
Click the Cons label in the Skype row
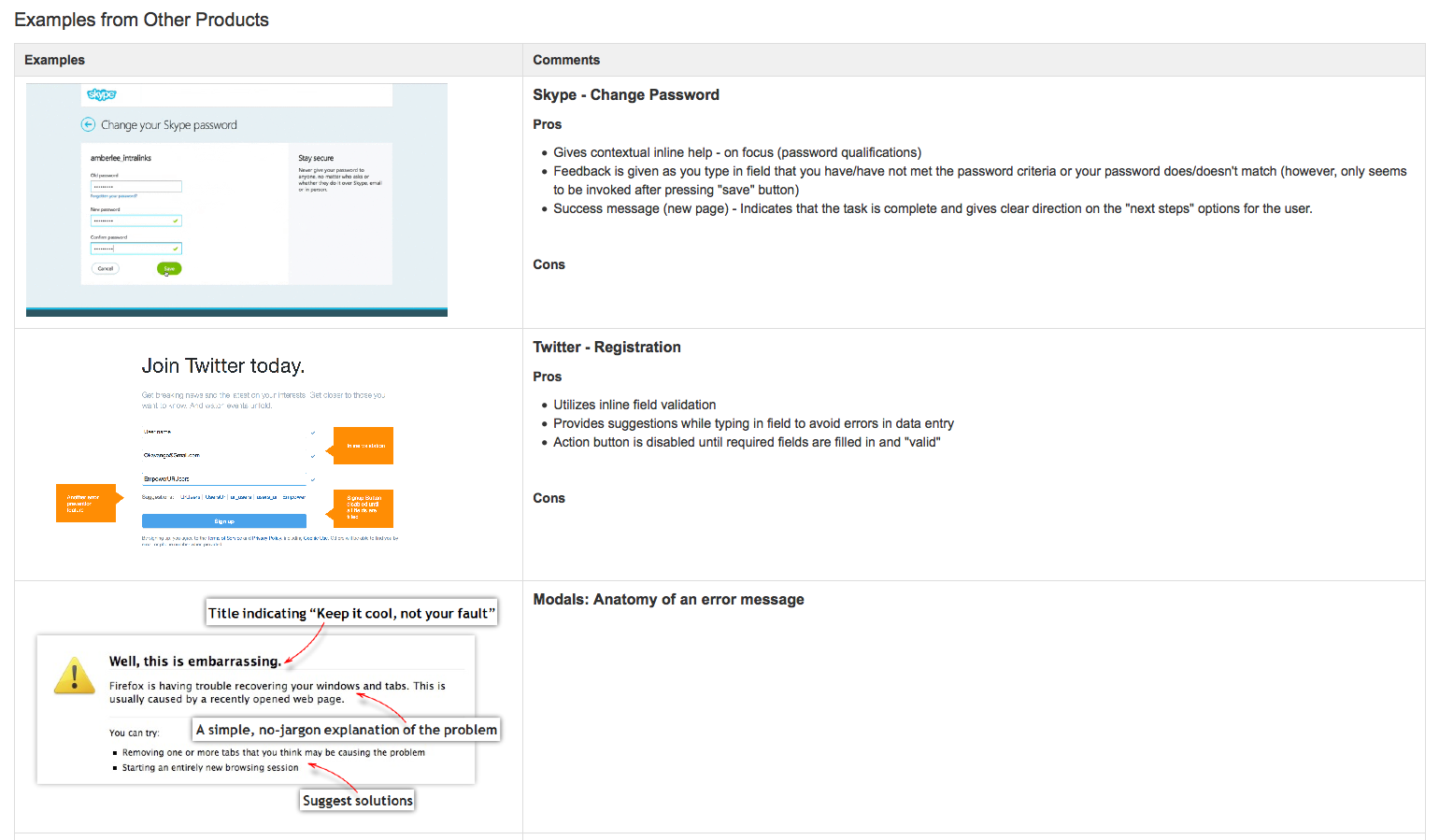[549, 264]
